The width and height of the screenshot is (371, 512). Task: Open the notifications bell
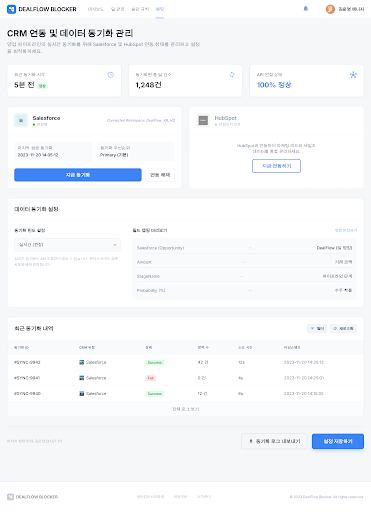[306, 9]
